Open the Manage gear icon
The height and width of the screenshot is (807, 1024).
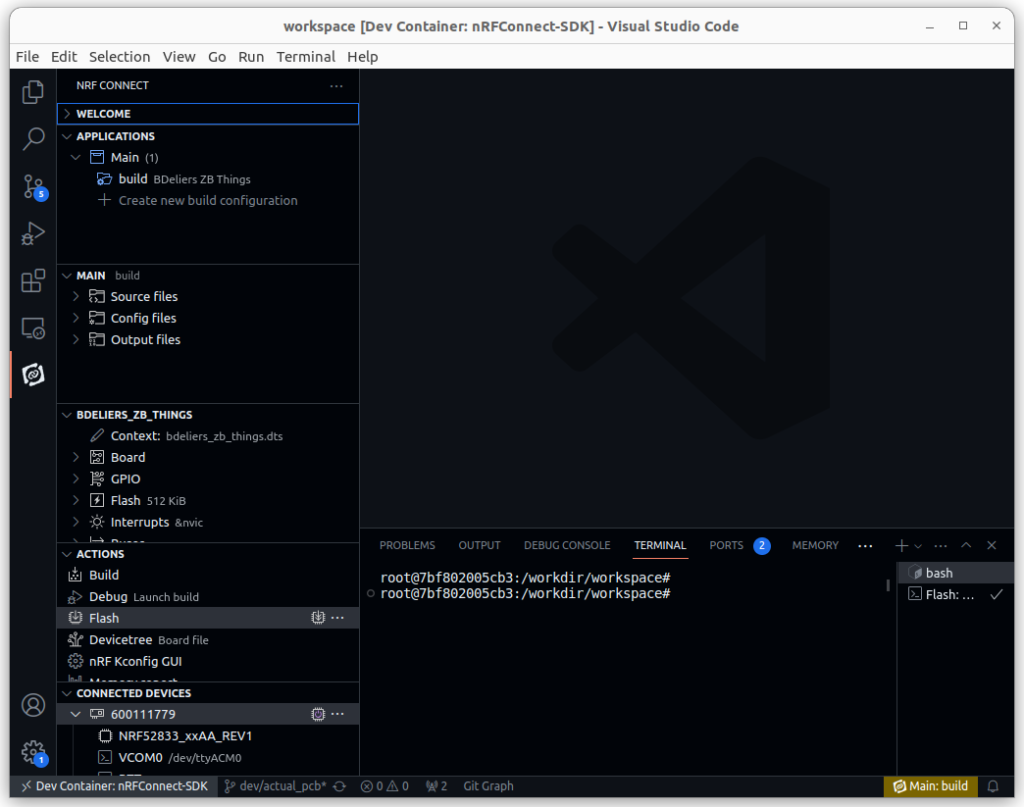33,752
